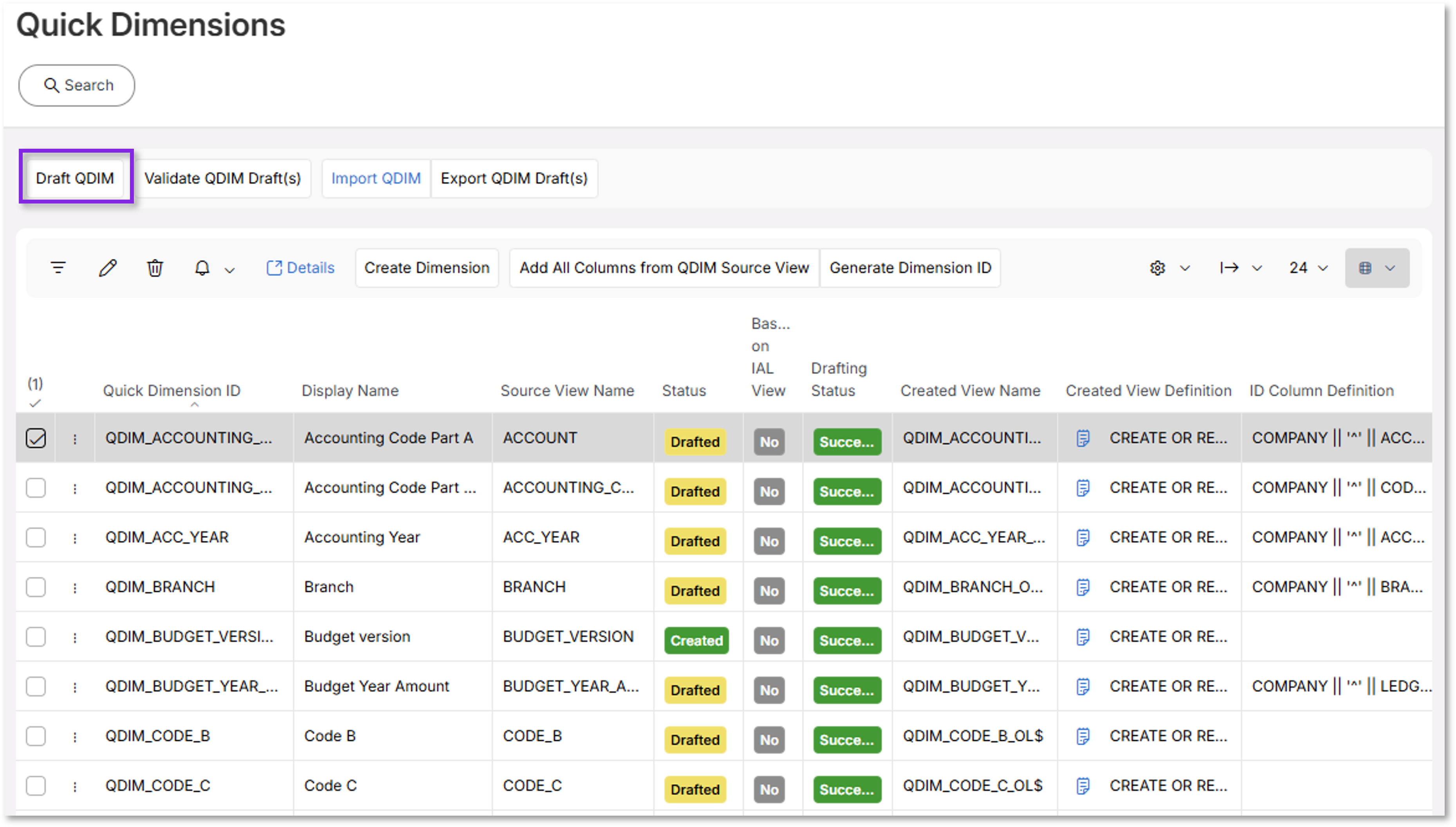1456x827 pixels.
Task: Open view definition icon for BUDGET_VERSION row
Action: (x=1083, y=637)
